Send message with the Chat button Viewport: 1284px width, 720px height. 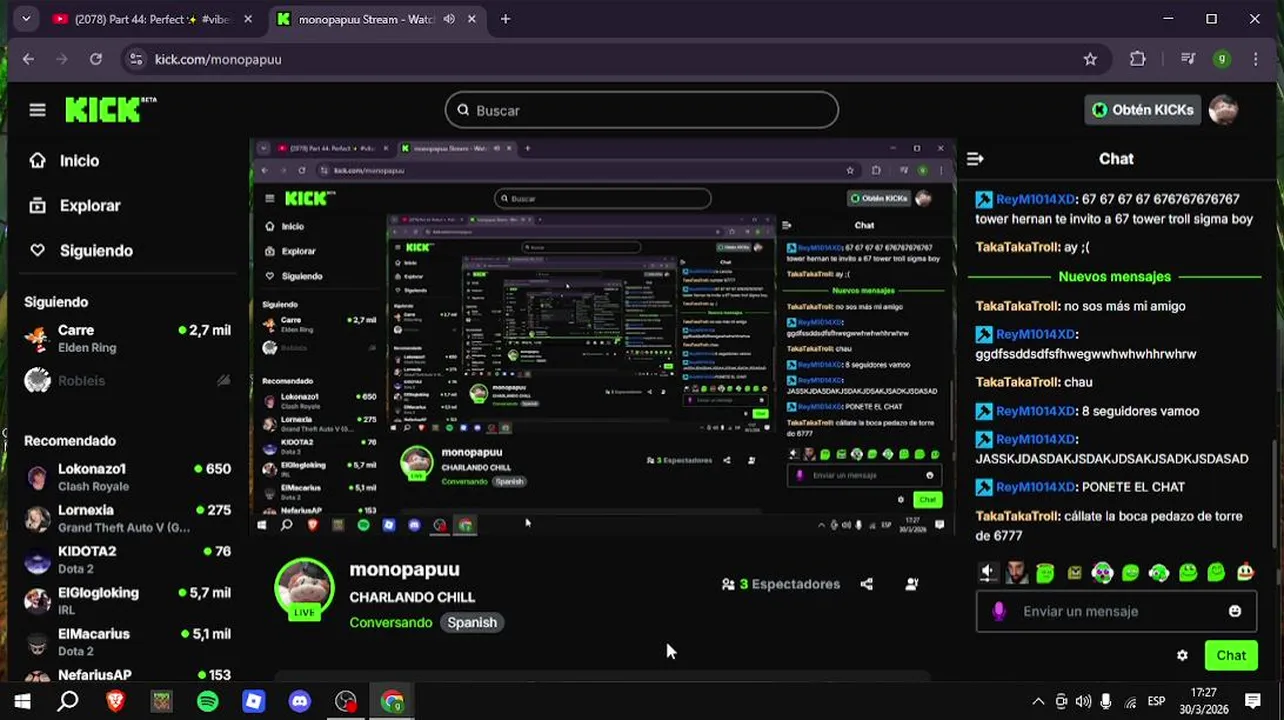coord(1231,656)
